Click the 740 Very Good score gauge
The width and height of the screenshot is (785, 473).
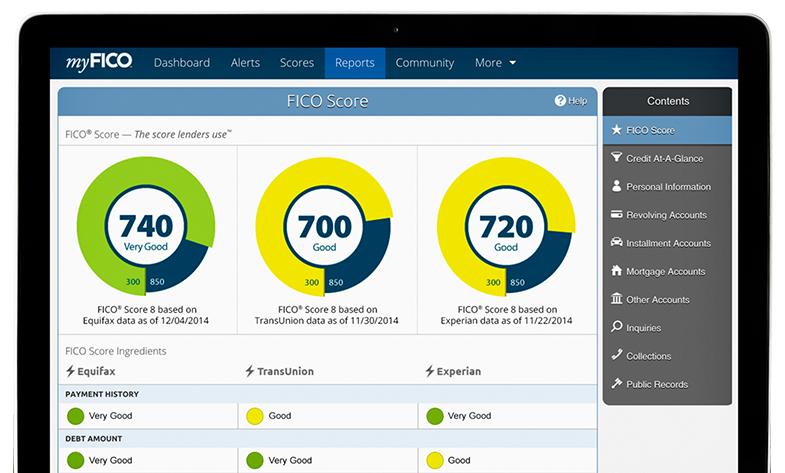coord(146,226)
